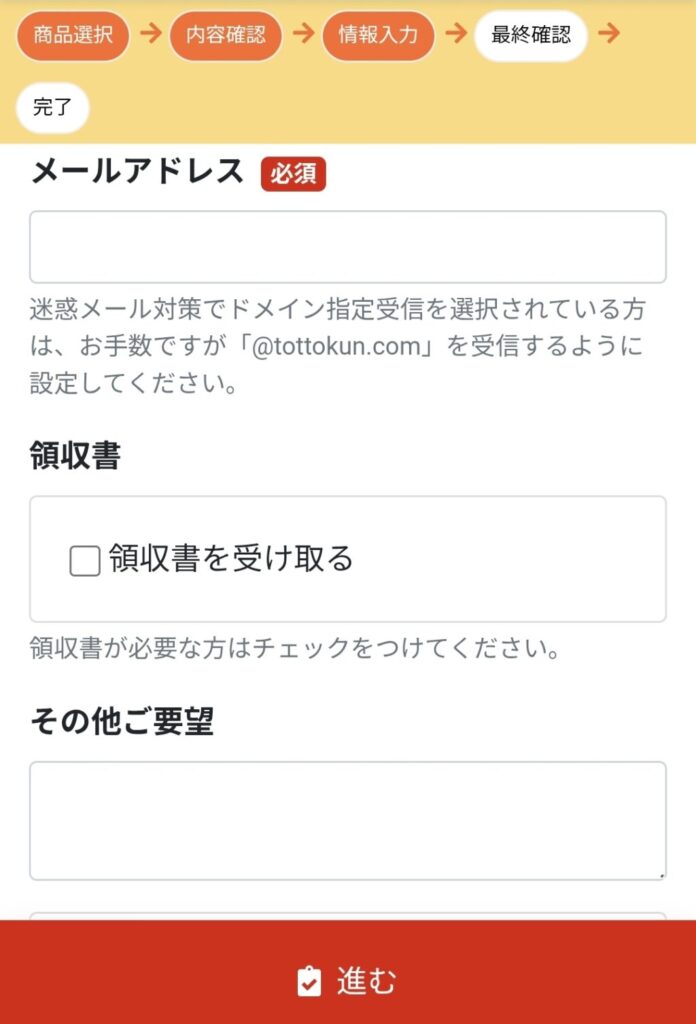Select the 内容確認 step pill
The width and height of the screenshot is (696, 1024).
pyautogui.click(x=226, y=36)
